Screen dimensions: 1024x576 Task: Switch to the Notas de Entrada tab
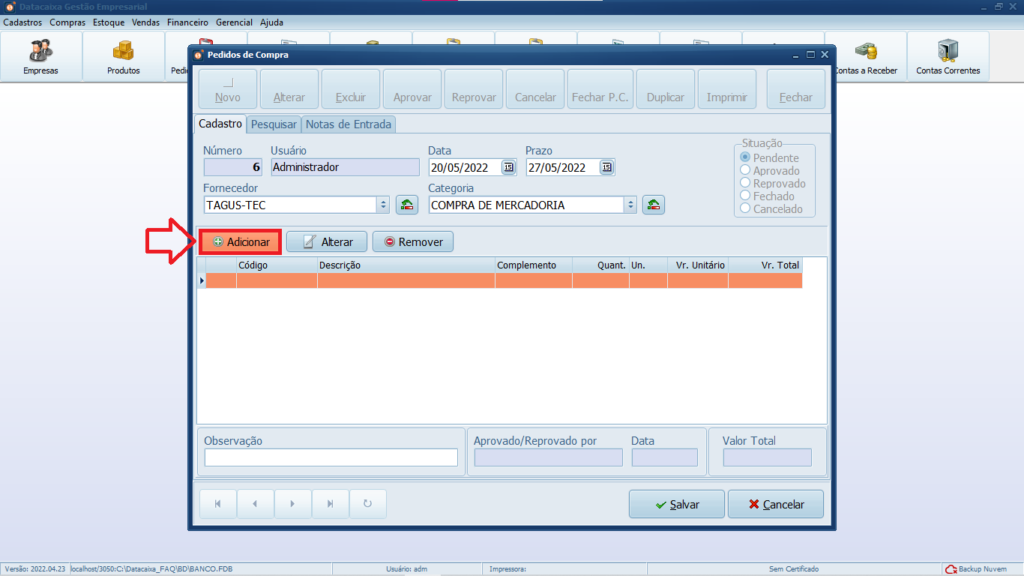point(348,125)
